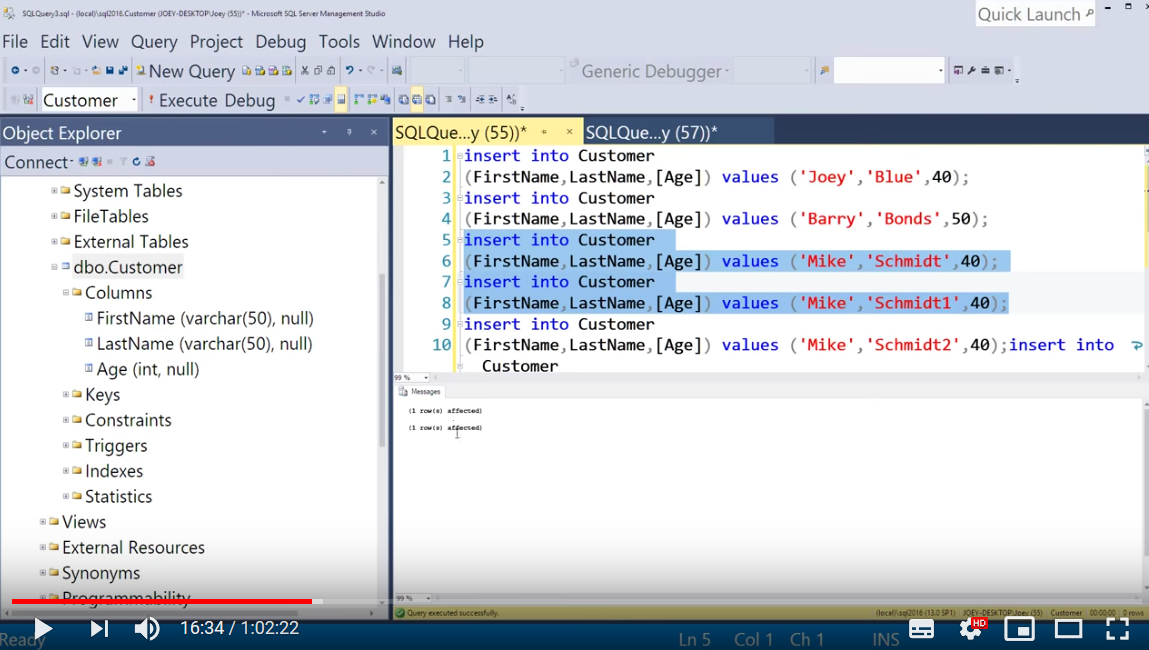Click the Undo arrow icon

(350, 70)
